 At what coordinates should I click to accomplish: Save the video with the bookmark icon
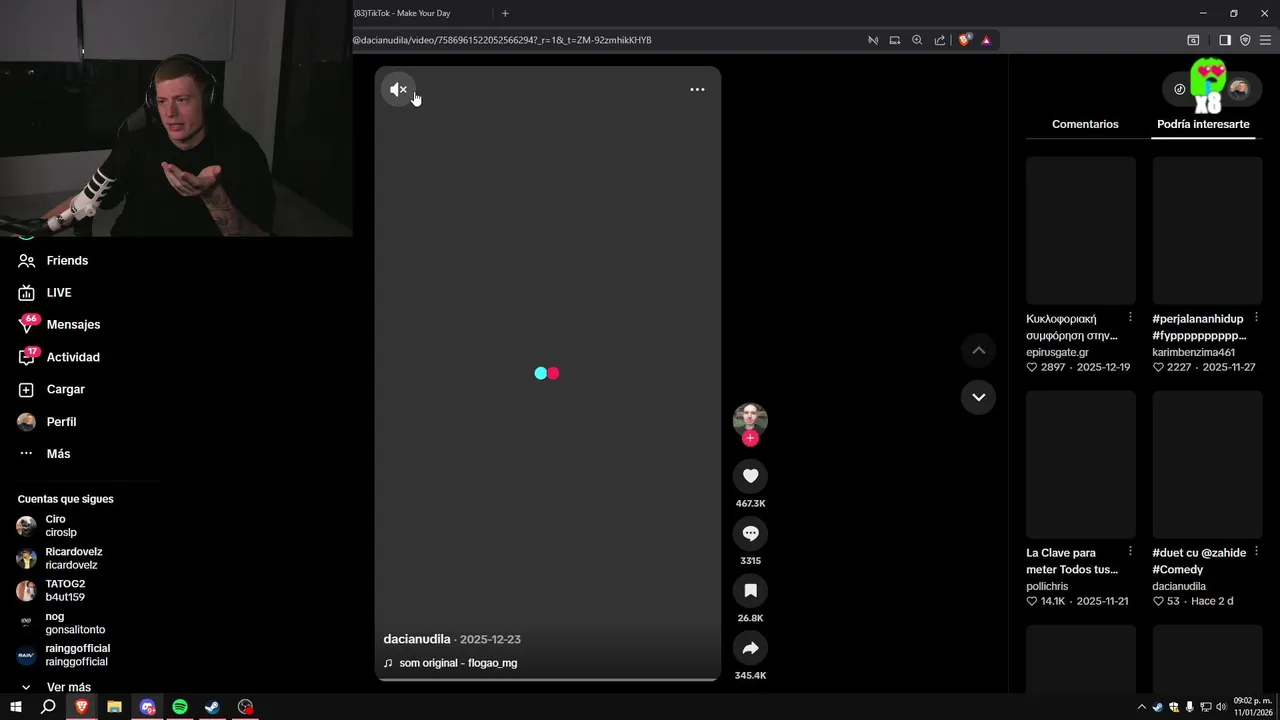pyautogui.click(x=750, y=591)
